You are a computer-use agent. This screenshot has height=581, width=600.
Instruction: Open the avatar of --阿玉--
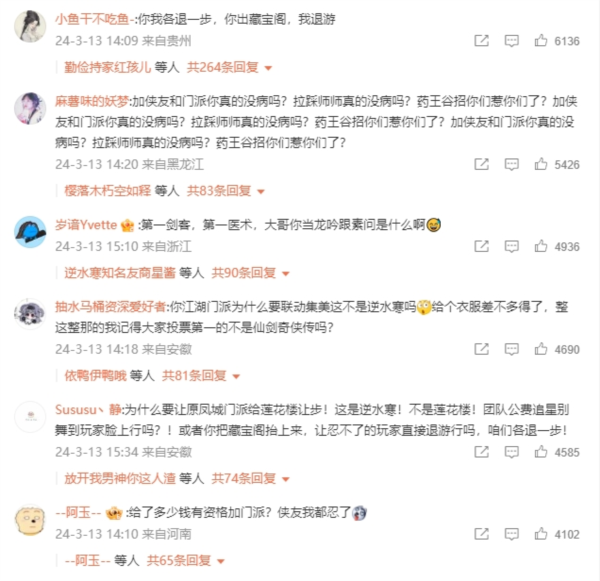click(x=30, y=520)
